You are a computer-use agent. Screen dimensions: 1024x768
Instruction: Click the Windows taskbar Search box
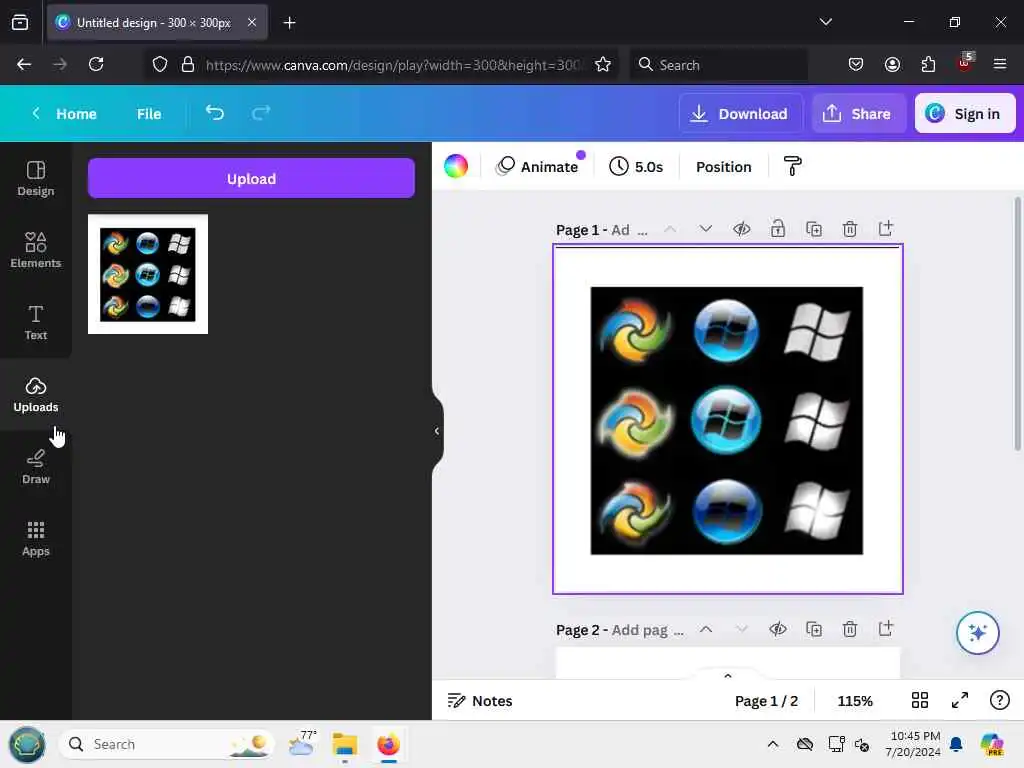coord(167,744)
